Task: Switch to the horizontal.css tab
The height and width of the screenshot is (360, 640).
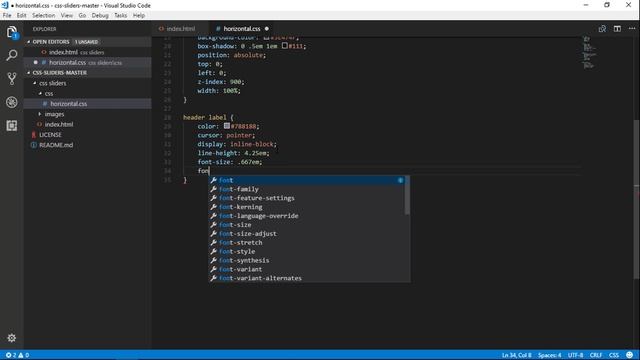Action: (x=242, y=29)
